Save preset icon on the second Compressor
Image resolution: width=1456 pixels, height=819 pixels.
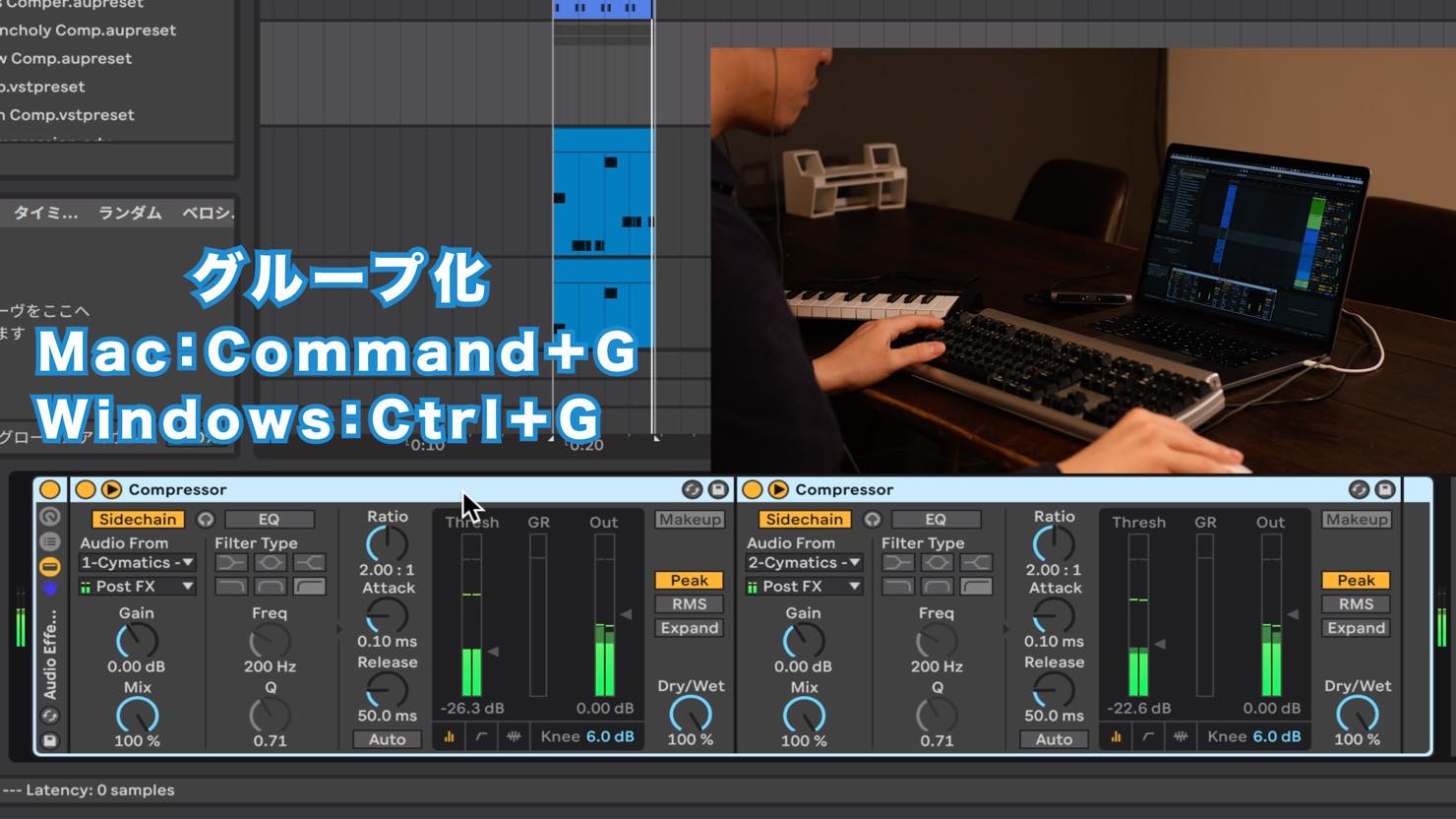point(1385,489)
